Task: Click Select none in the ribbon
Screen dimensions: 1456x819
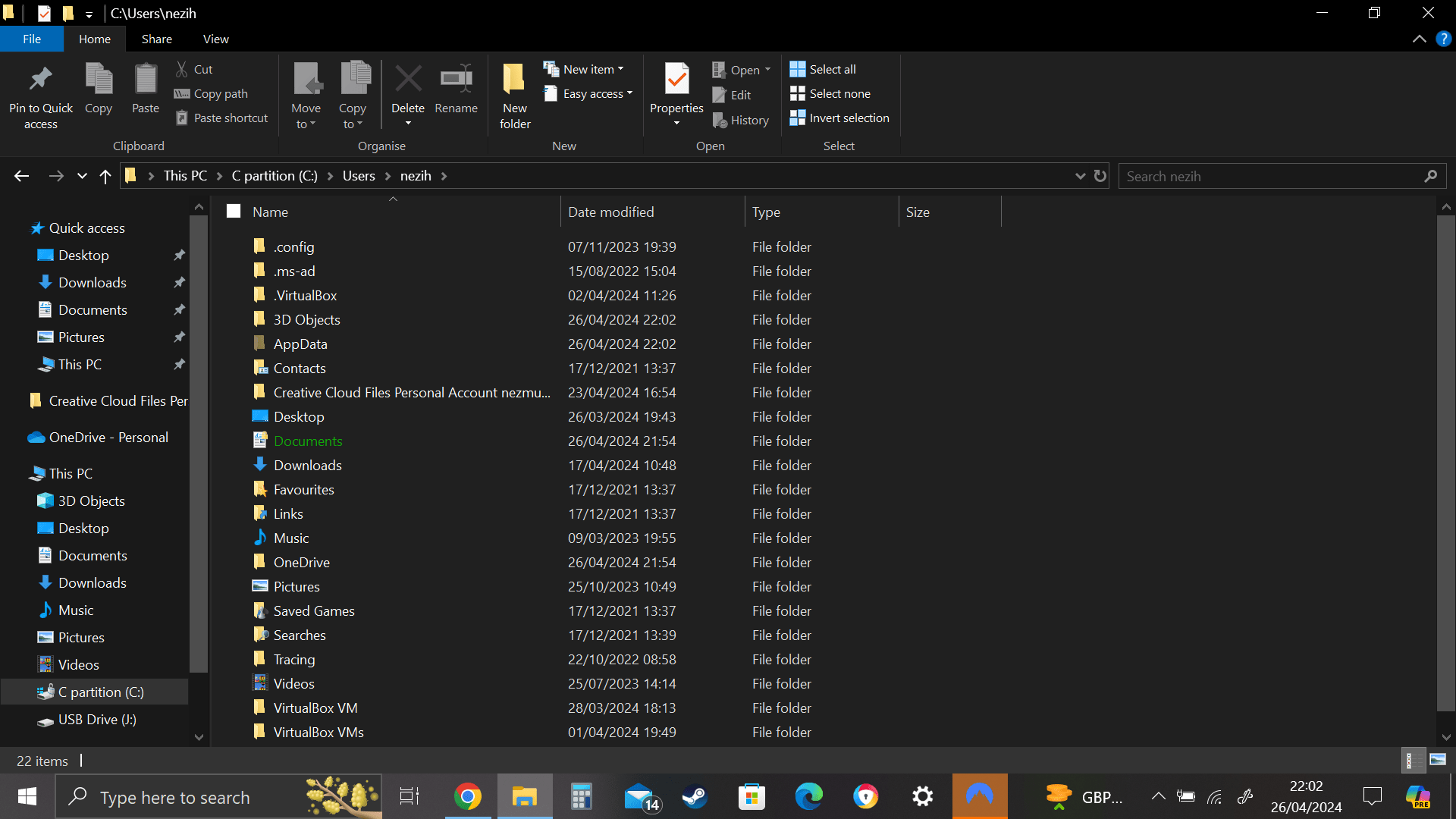Action: pyautogui.click(x=830, y=93)
